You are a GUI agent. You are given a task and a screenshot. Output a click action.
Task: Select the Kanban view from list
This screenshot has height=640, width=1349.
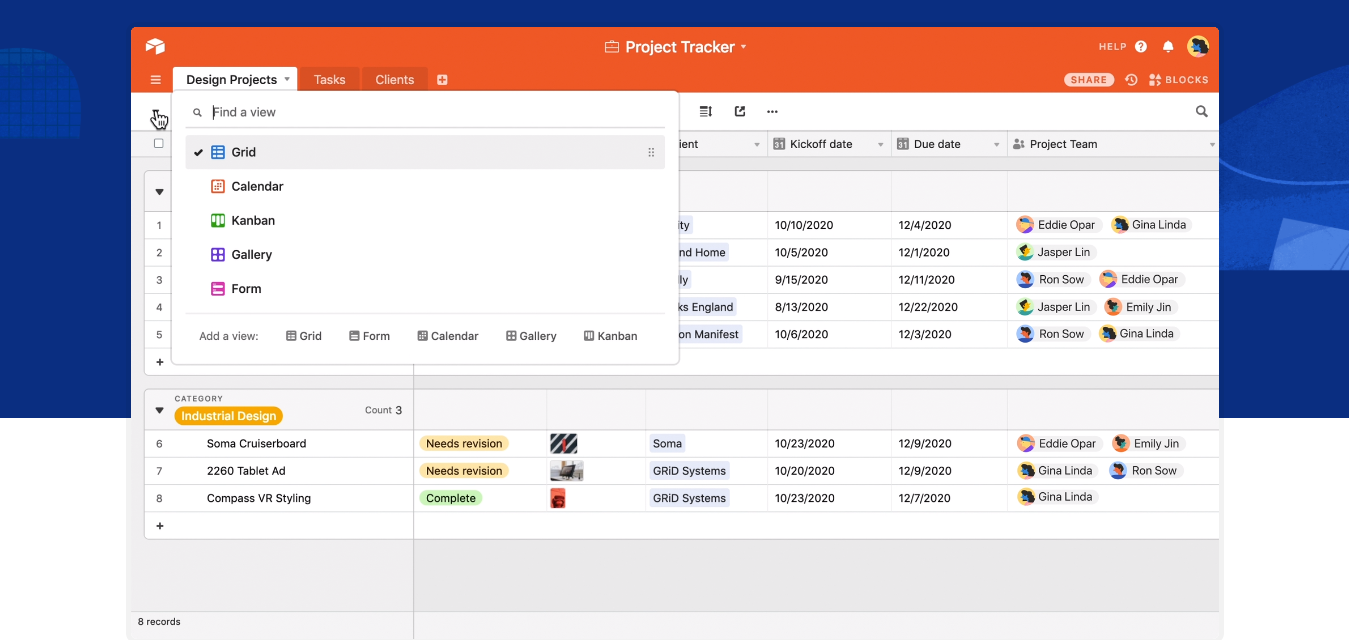click(253, 221)
